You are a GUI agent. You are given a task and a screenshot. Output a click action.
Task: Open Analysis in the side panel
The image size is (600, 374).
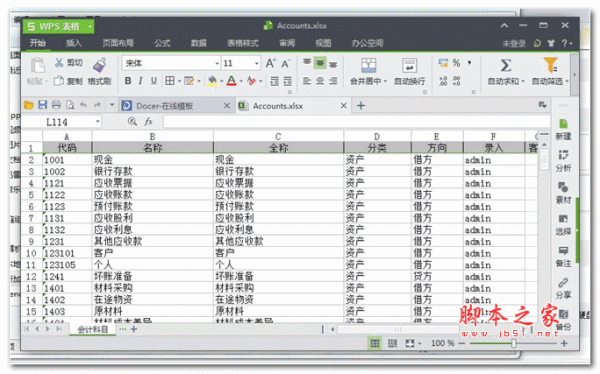[563, 161]
